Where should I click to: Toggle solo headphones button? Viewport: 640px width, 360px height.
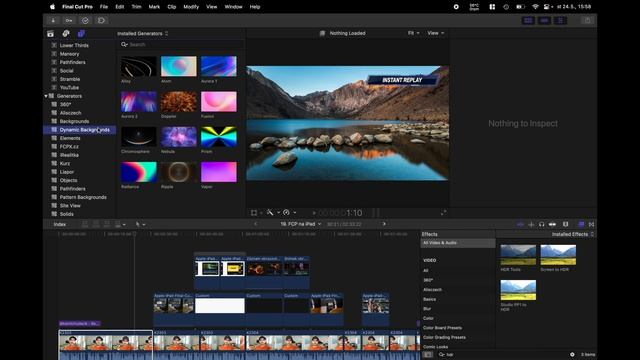point(542,224)
